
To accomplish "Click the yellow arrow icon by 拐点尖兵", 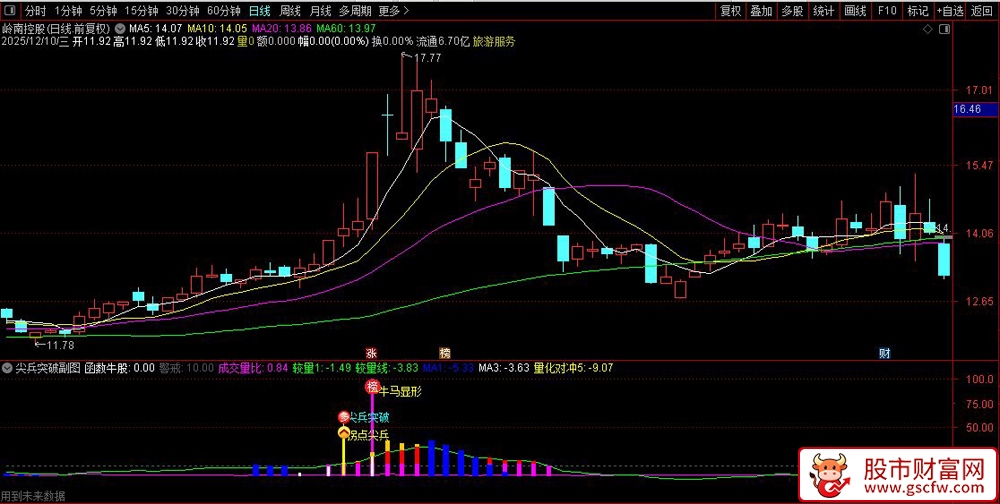I will pos(344,434).
